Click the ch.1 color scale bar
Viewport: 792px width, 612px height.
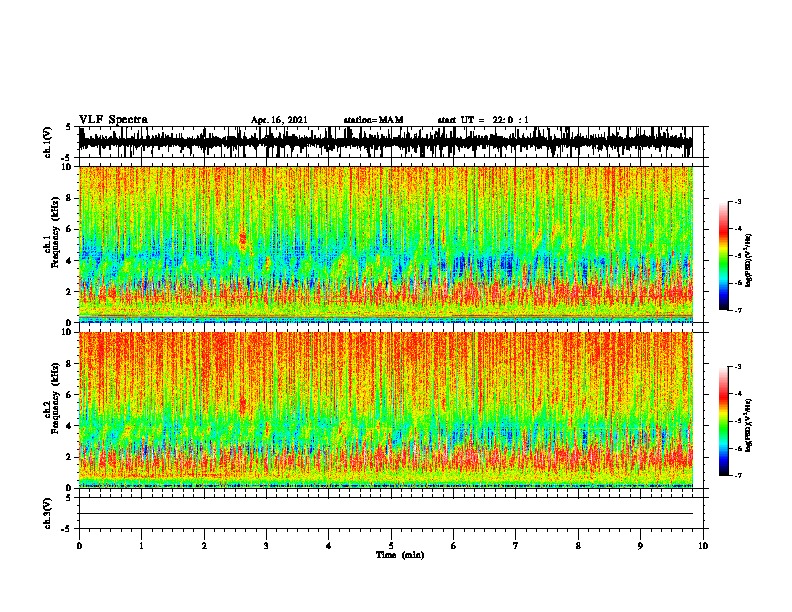point(724,256)
